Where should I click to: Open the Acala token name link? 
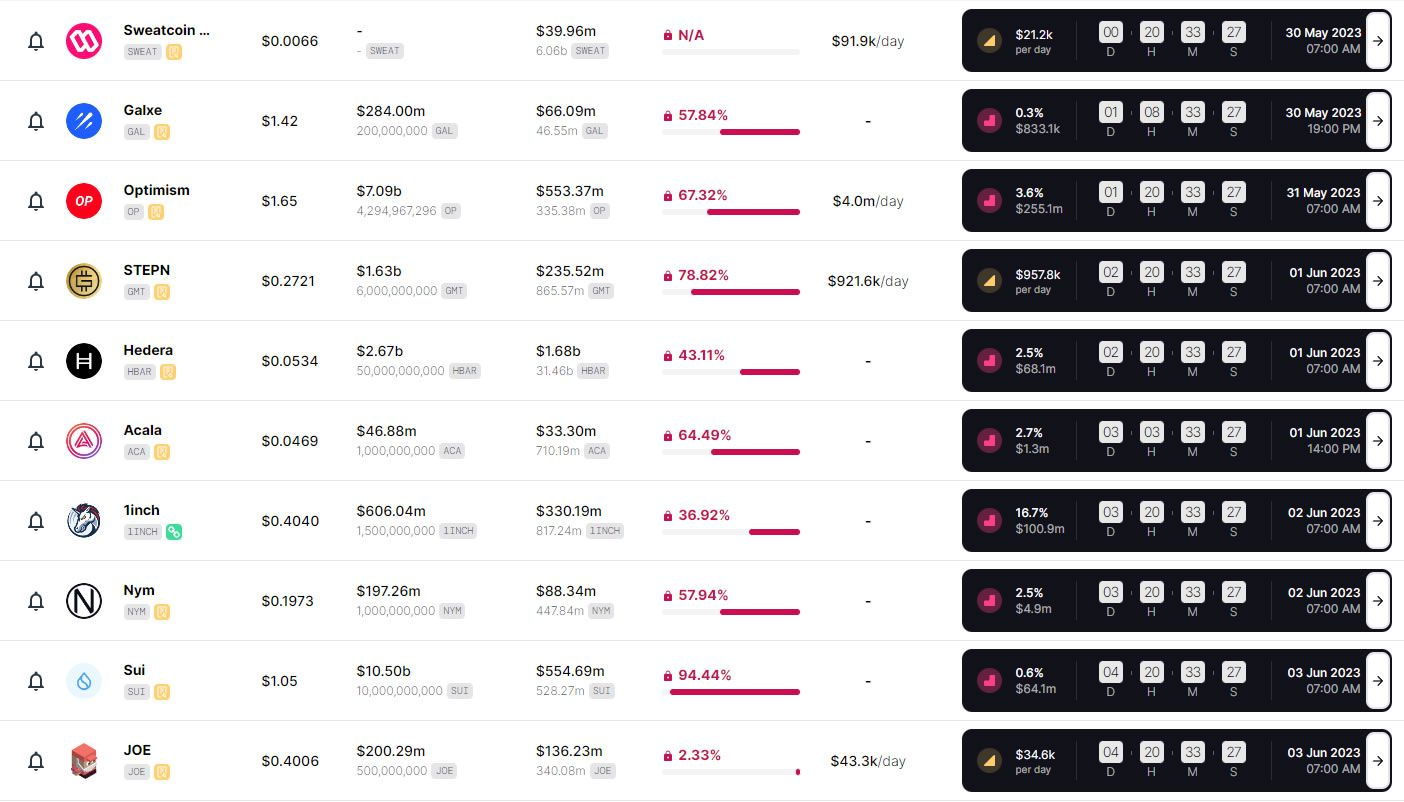pyautogui.click(x=143, y=430)
